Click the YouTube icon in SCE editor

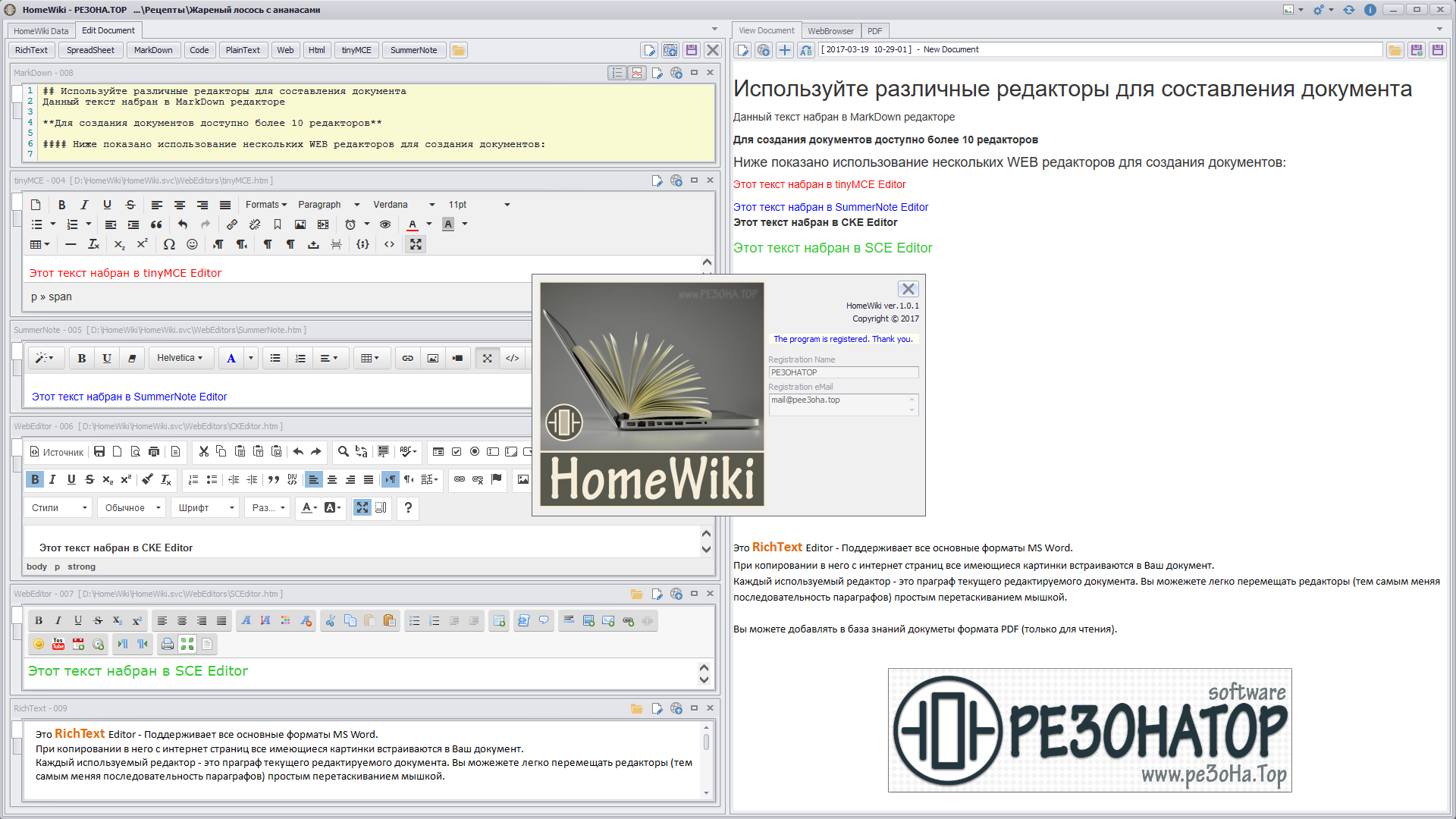58,644
